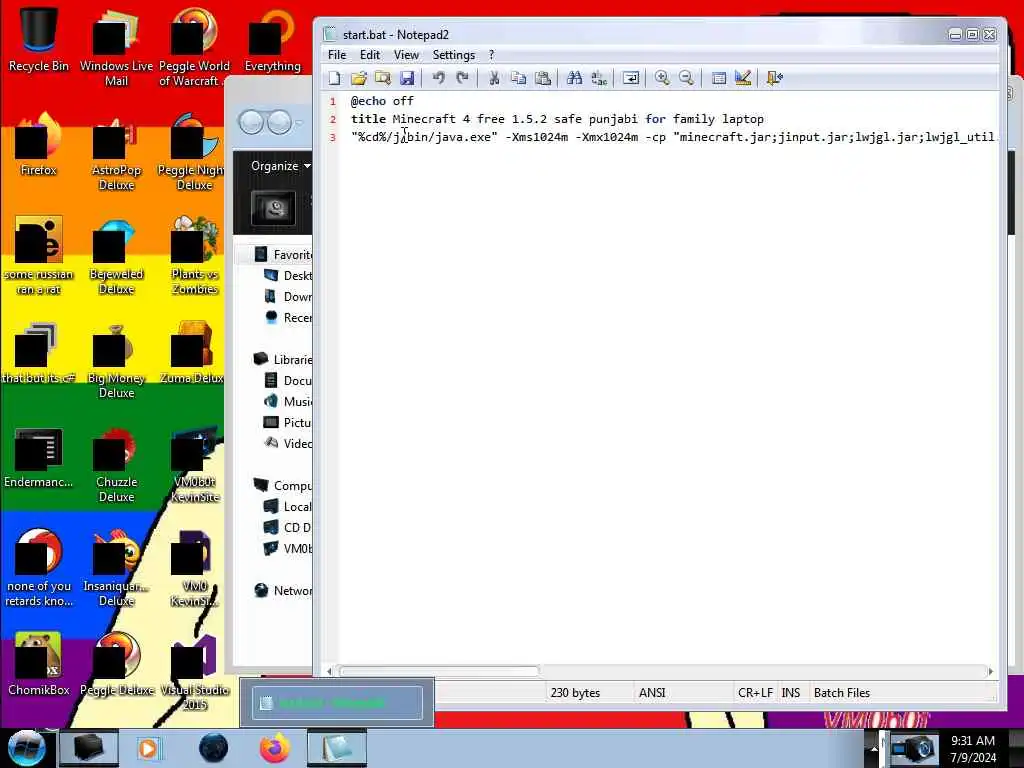Open the ? help menu
This screenshot has width=1024, height=768.
click(x=492, y=55)
